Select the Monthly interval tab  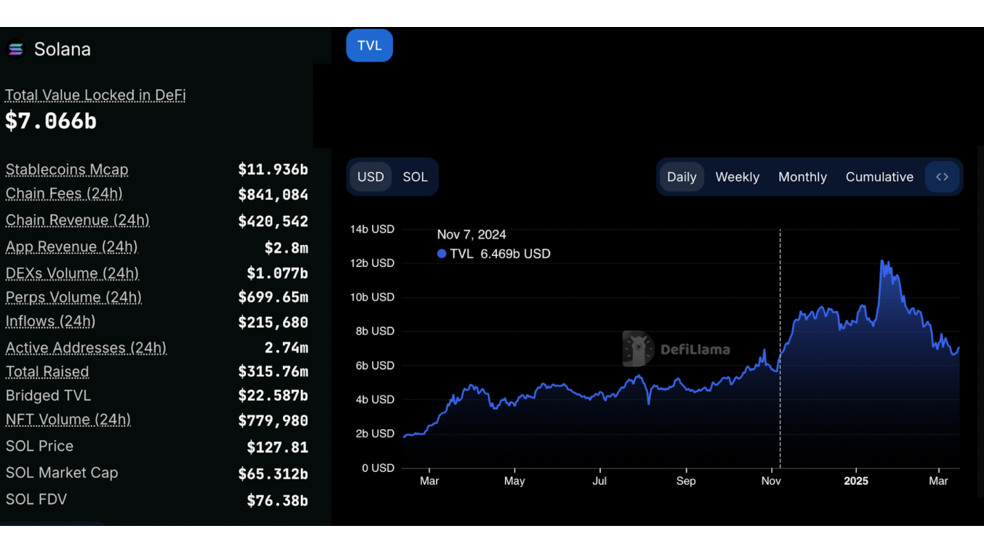[x=803, y=177]
